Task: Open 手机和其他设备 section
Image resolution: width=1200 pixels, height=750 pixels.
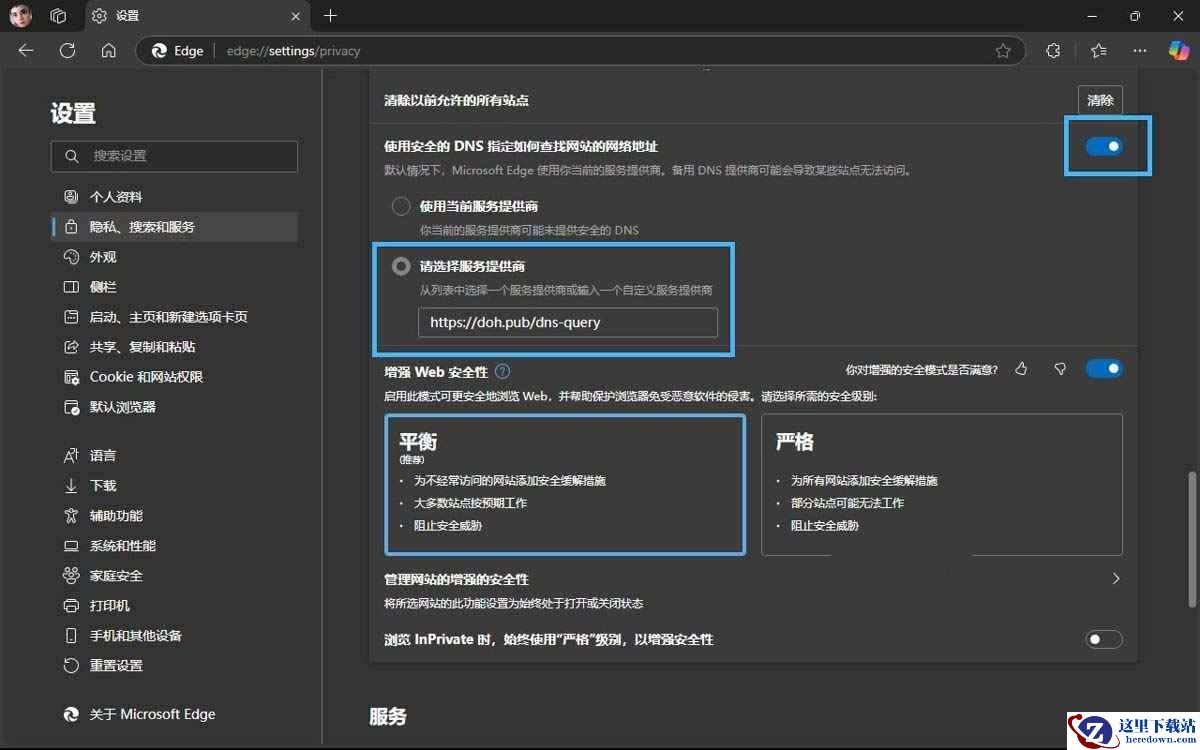Action: click(x=175, y=636)
